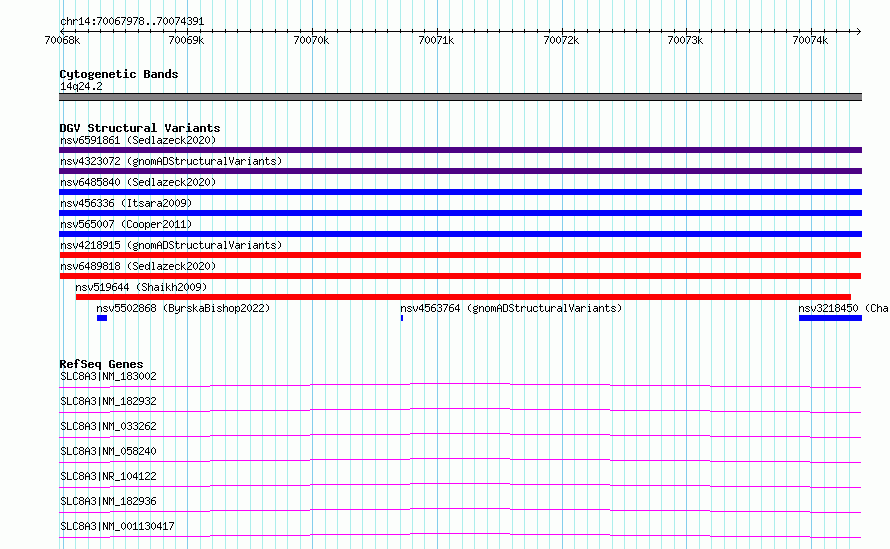Click the 70072k ruler tick label
Image resolution: width=890 pixels, height=549 pixels.
561,40
